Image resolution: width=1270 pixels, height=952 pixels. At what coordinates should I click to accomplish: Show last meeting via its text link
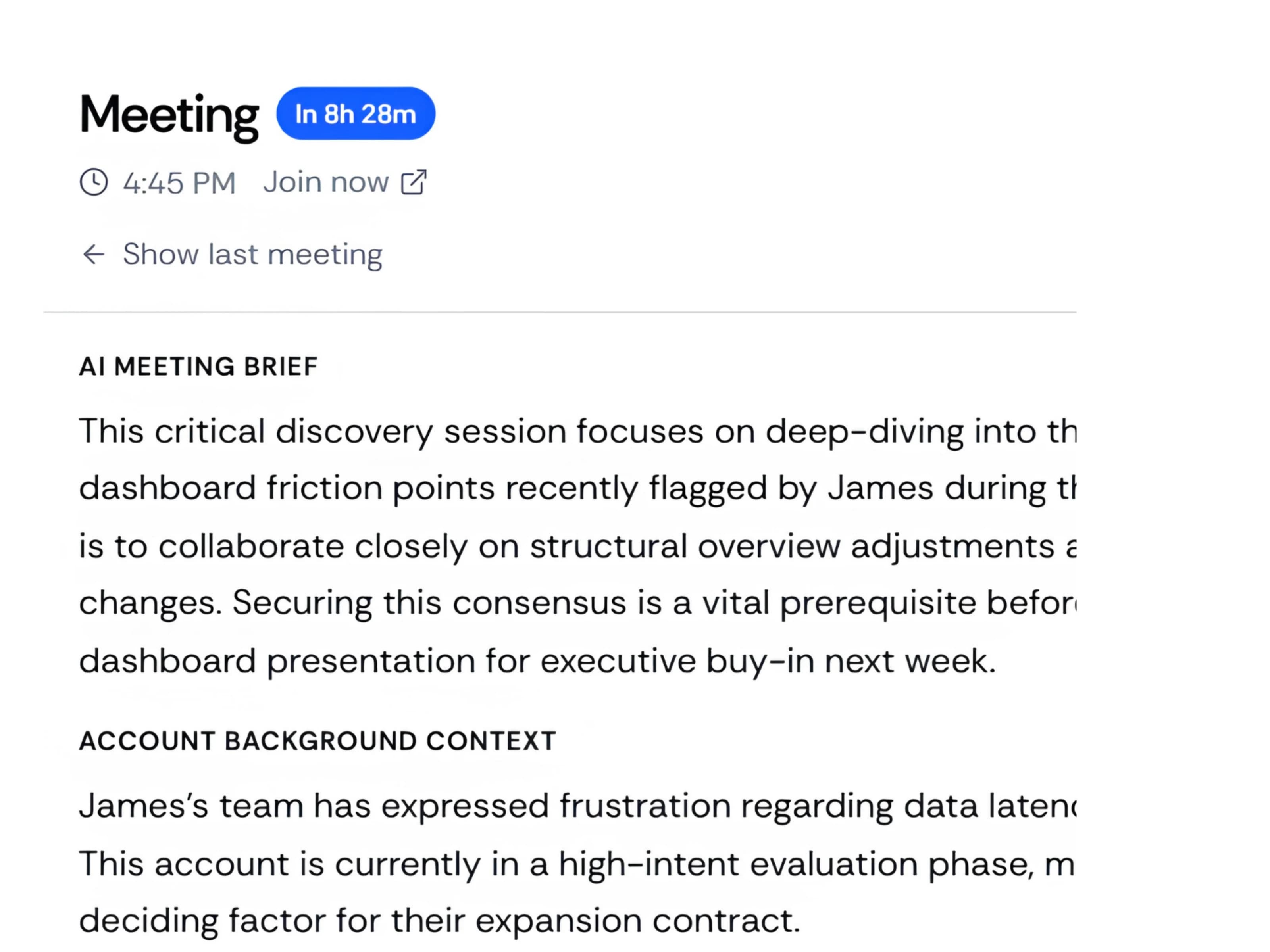pyautogui.click(x=253, y=254)
